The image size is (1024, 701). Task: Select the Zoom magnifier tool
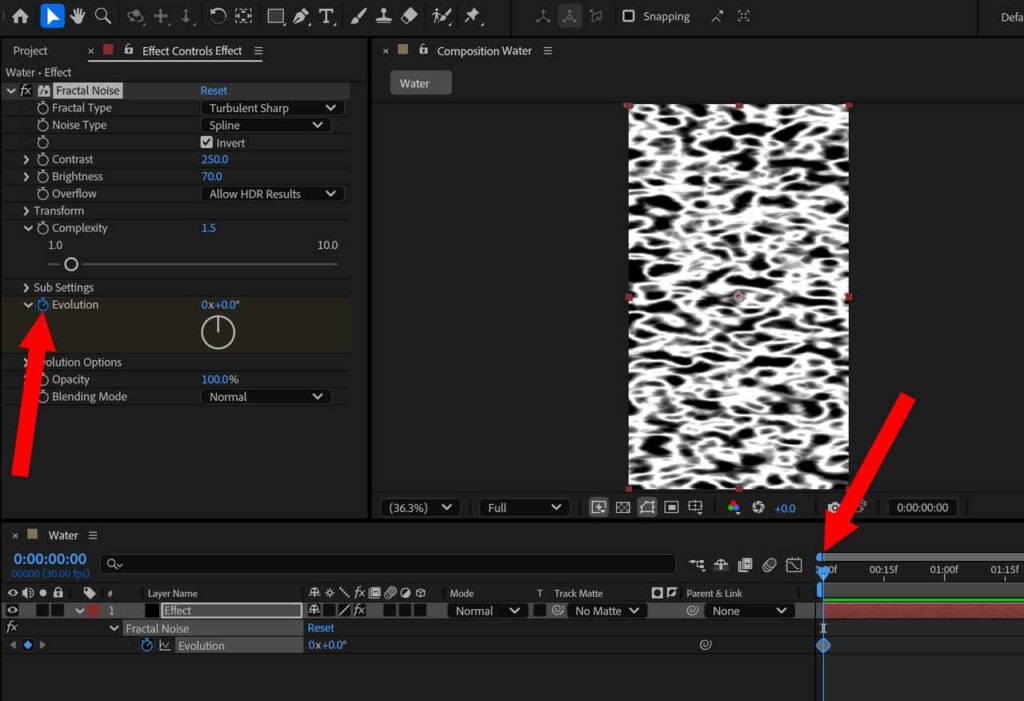103,16
